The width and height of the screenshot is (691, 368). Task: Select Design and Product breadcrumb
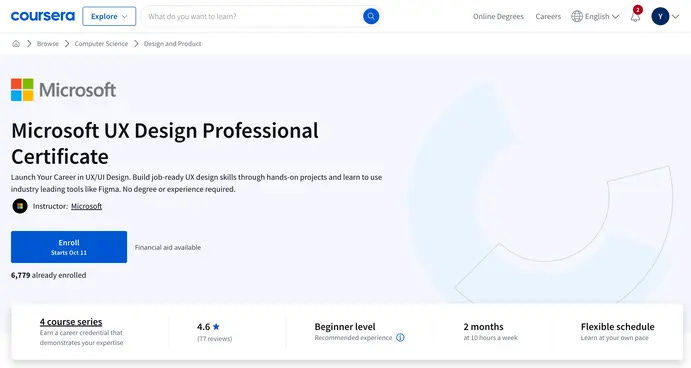(172, 44)
